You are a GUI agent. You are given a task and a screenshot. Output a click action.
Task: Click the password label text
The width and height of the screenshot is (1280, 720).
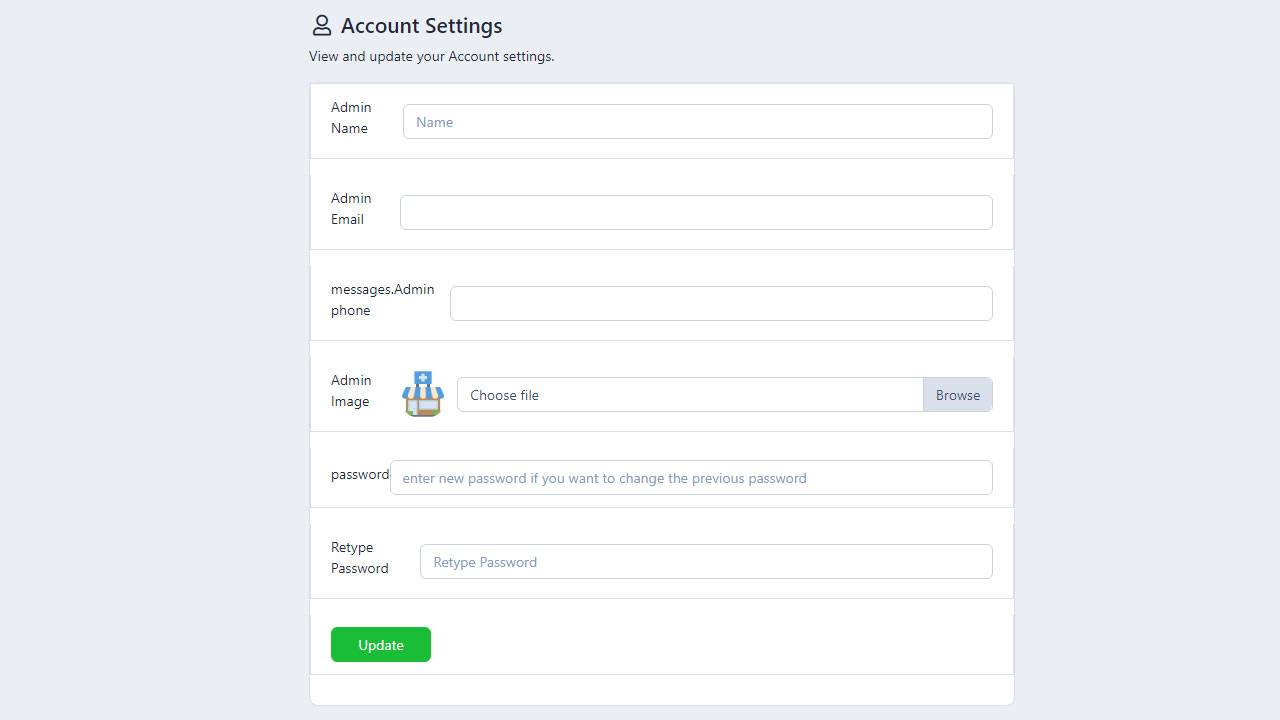pos(360,475)
